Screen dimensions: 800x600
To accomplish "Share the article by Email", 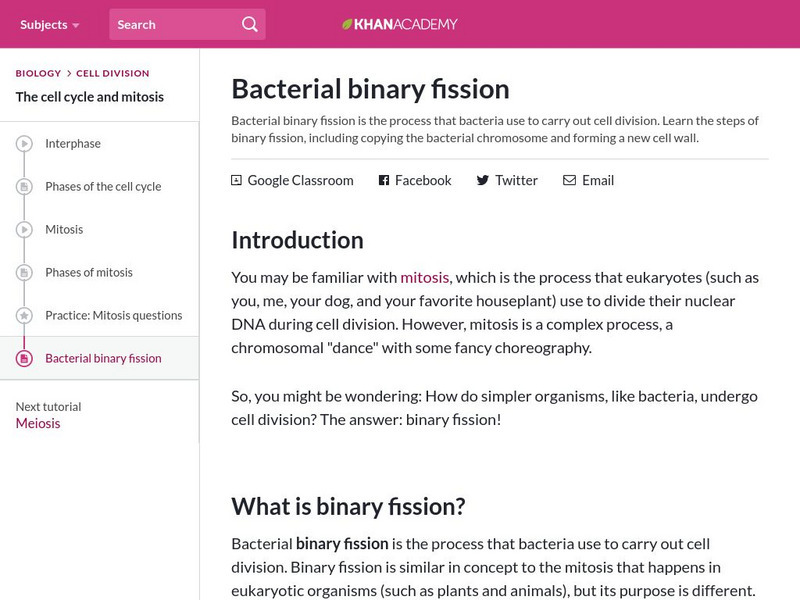I will tap(588, 181).
